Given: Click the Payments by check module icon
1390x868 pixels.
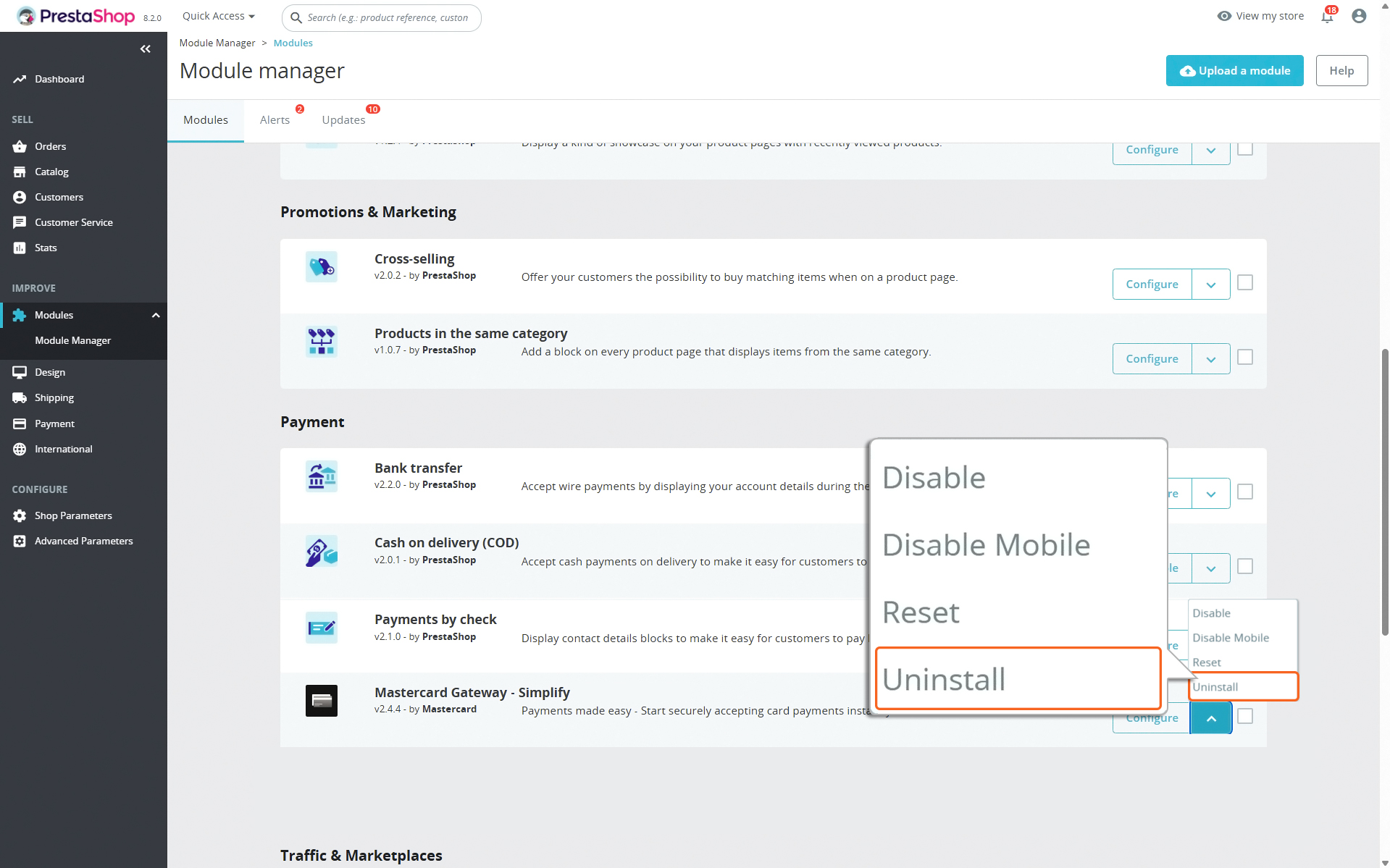Looking at the screenshot, I should (322, 628).
